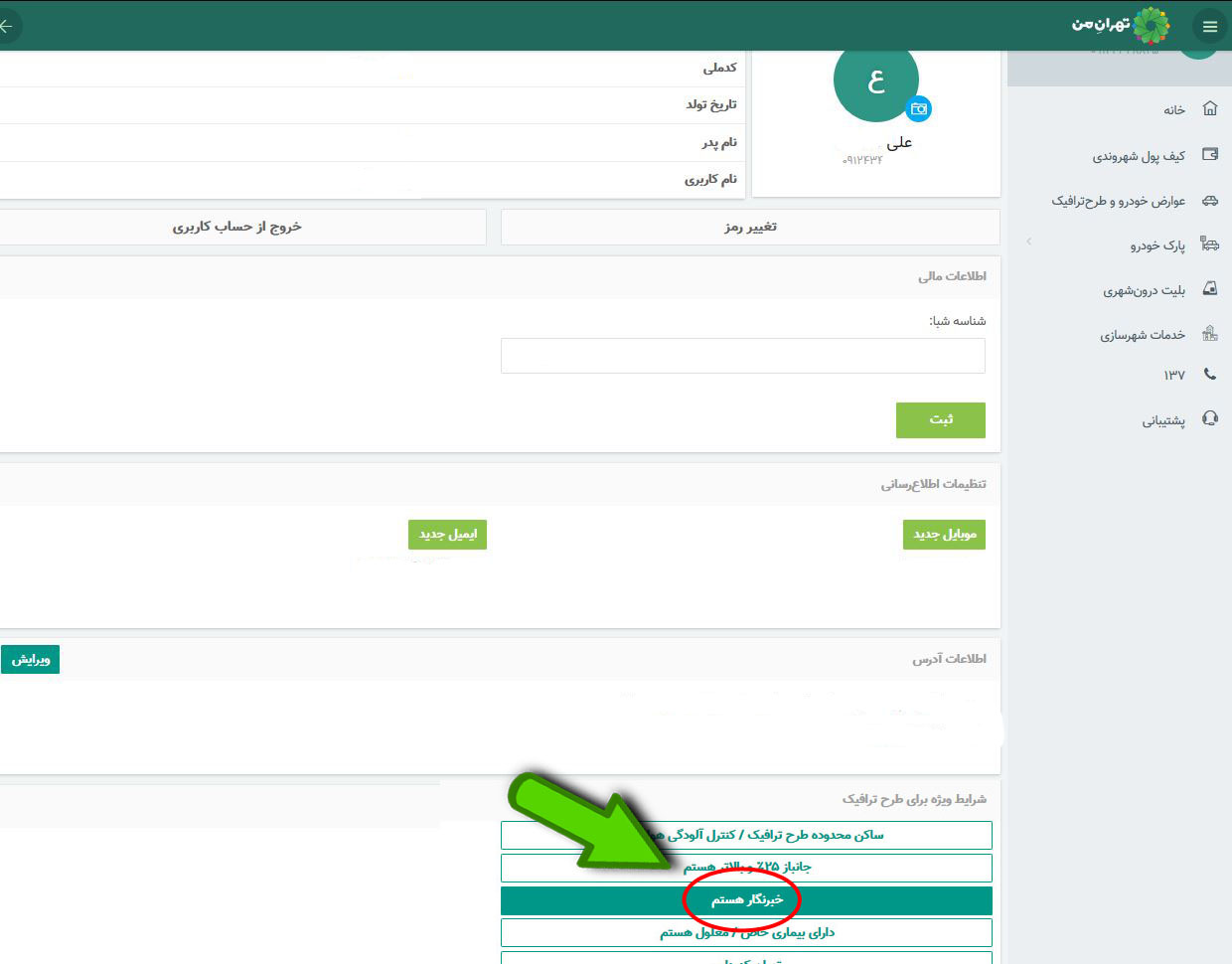
Task: Open پارک خودرو in the sidebar
Action: (1156, 245)
